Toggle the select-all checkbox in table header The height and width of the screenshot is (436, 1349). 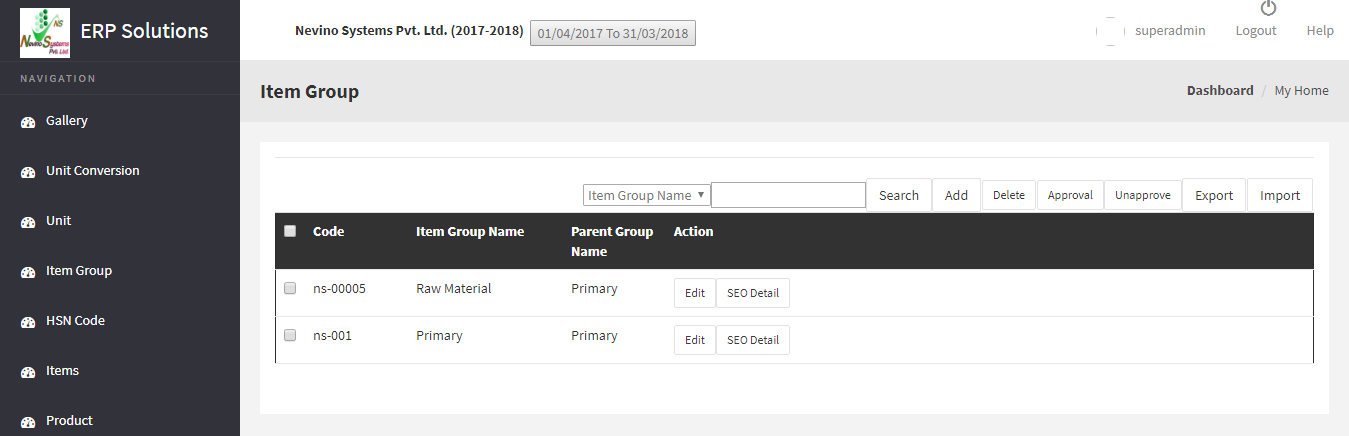pos(290,231)
